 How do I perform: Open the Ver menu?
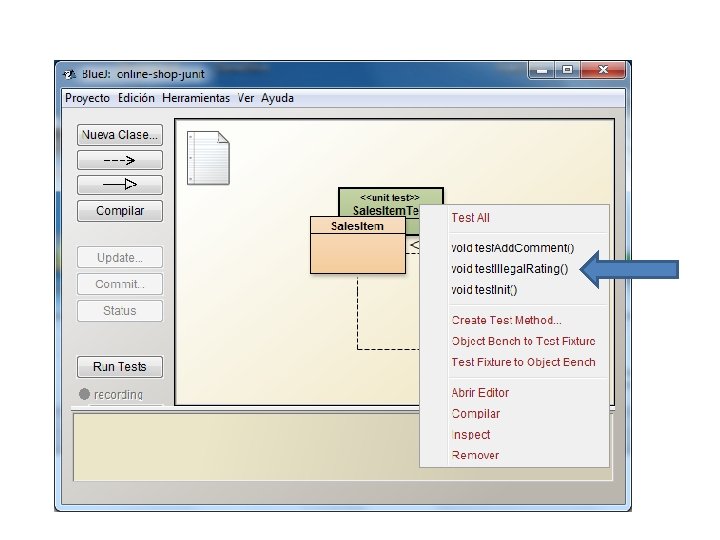click(246, 98)
